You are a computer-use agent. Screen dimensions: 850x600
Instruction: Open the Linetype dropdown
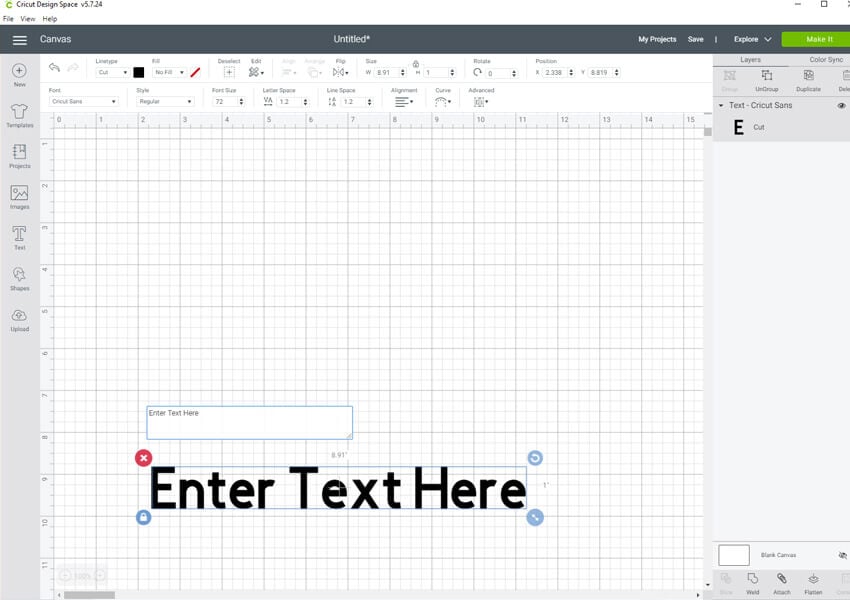point(112,72)
